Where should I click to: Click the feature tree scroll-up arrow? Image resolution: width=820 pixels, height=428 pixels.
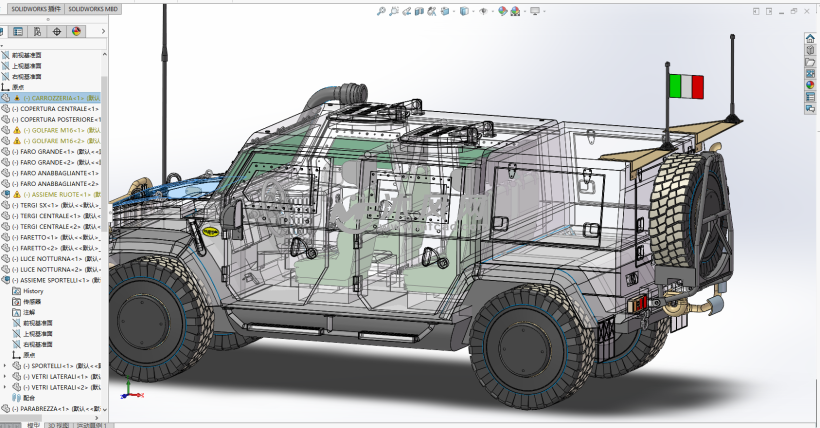(x=104, y=54)
